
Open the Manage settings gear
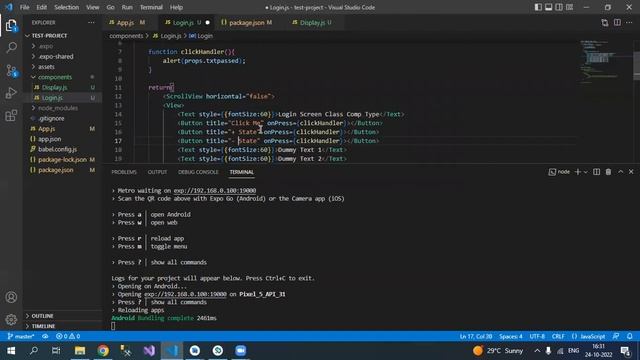(11, 319)
